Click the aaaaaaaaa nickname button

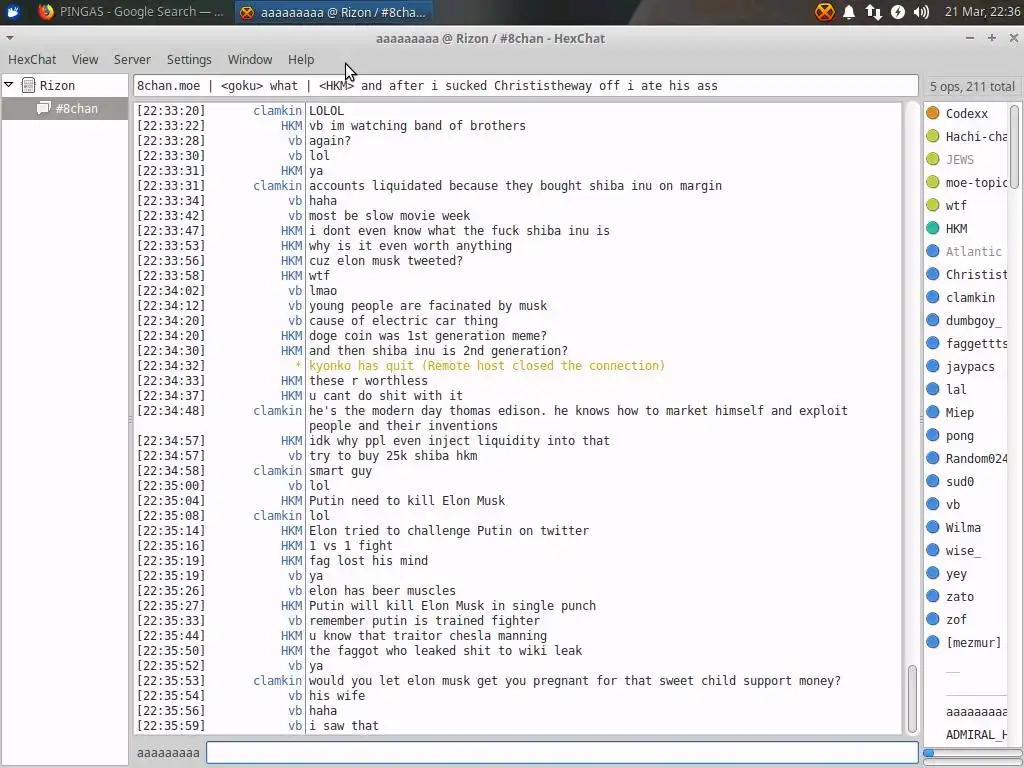(x=168, y=752)
